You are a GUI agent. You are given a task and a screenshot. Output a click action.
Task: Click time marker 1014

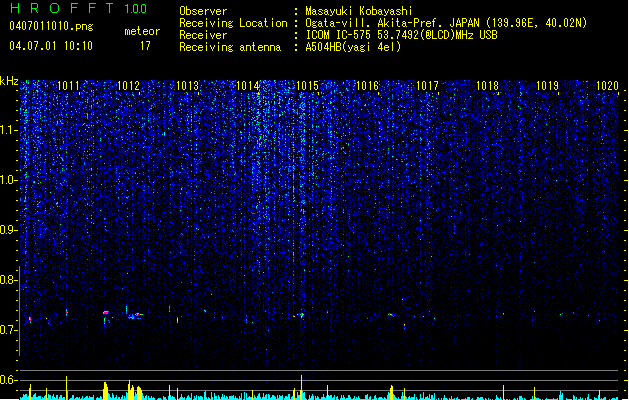tap(248, 86)
